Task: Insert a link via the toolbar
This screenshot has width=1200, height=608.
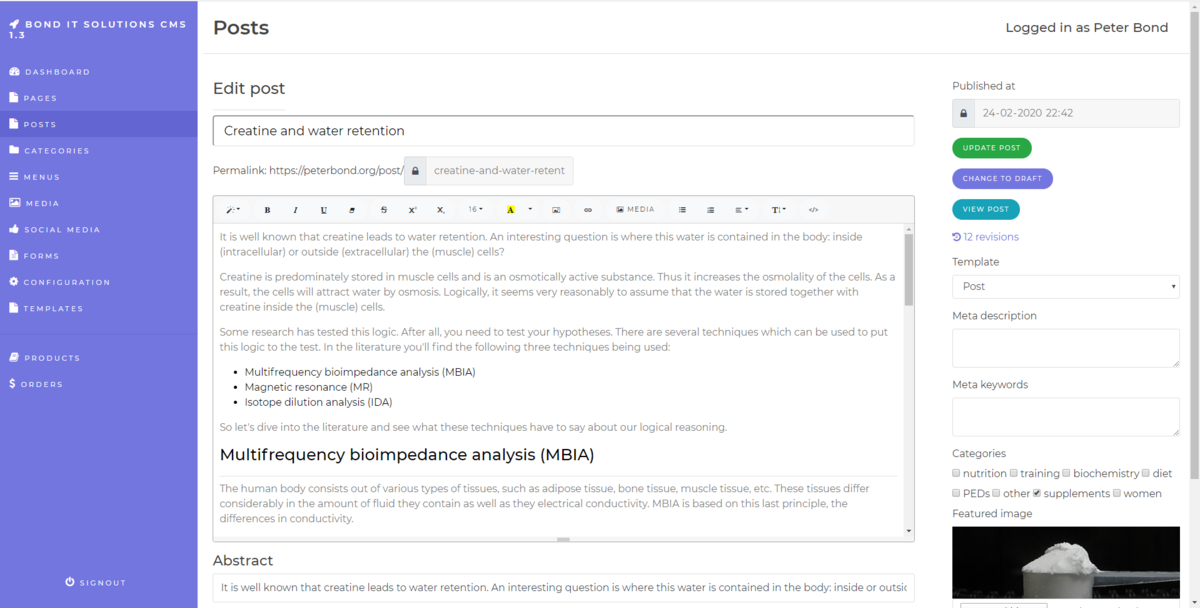Action: point(588,210)
